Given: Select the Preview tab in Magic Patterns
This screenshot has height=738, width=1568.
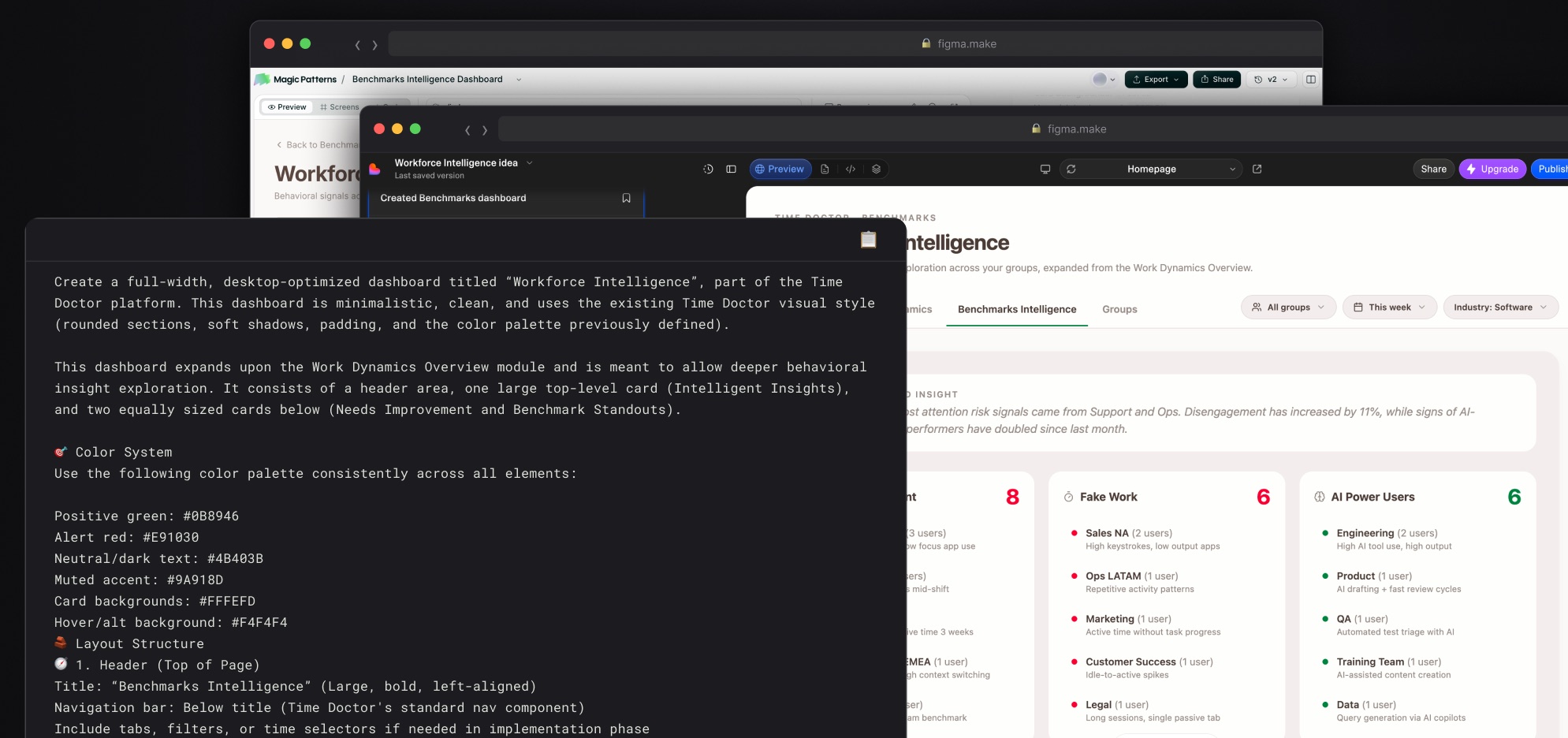Looking at the screenshot, I should [287, 106].
